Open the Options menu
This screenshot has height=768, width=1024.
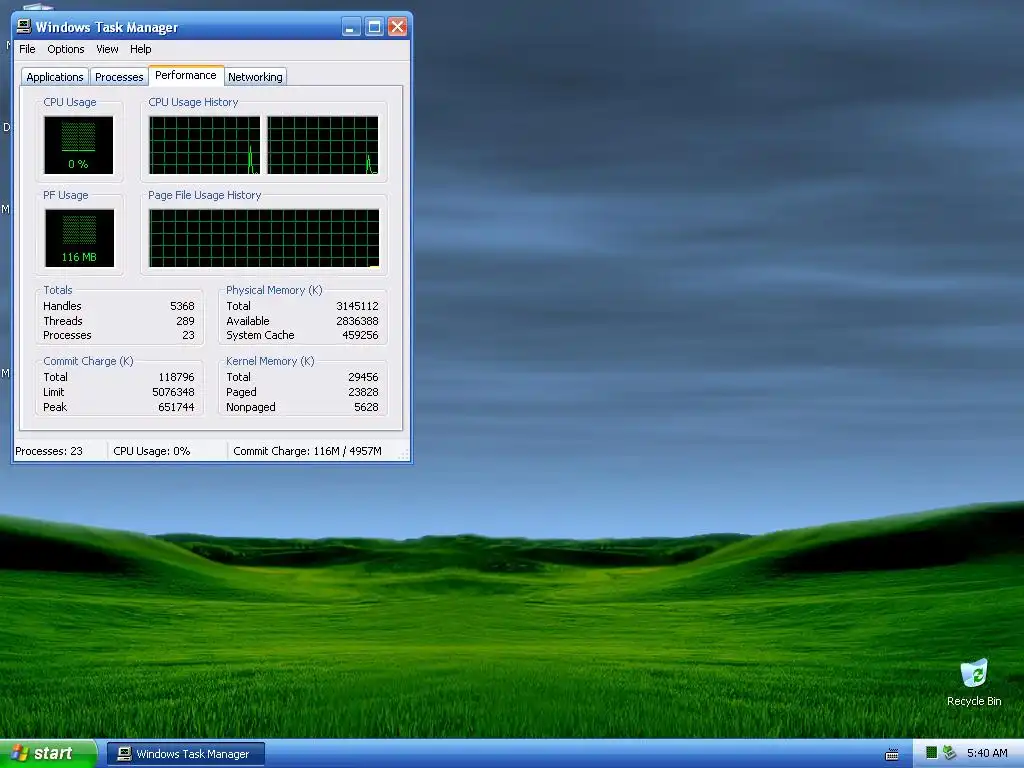pyautogui.click(x=65, y=49)
